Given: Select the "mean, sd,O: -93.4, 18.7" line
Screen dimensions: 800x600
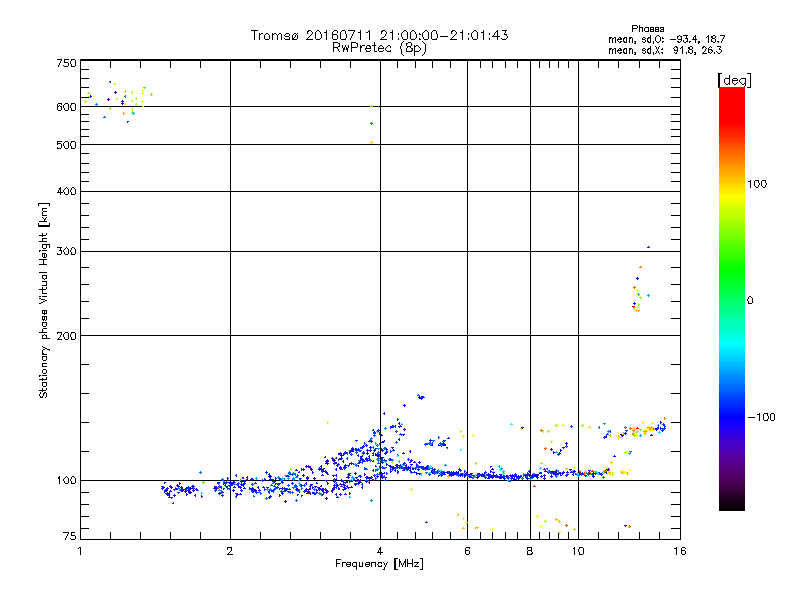Looking at the screenshot, I should click(666, 39).
